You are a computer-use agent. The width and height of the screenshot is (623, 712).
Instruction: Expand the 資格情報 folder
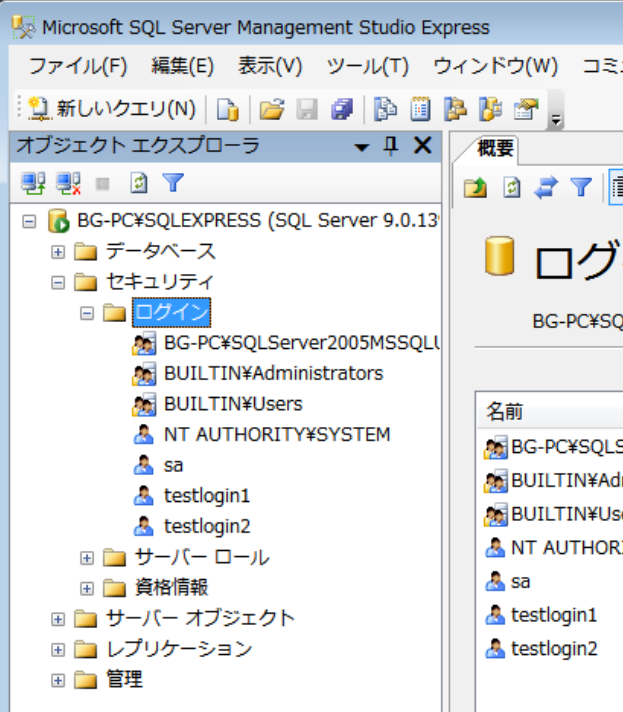point(87,588)
